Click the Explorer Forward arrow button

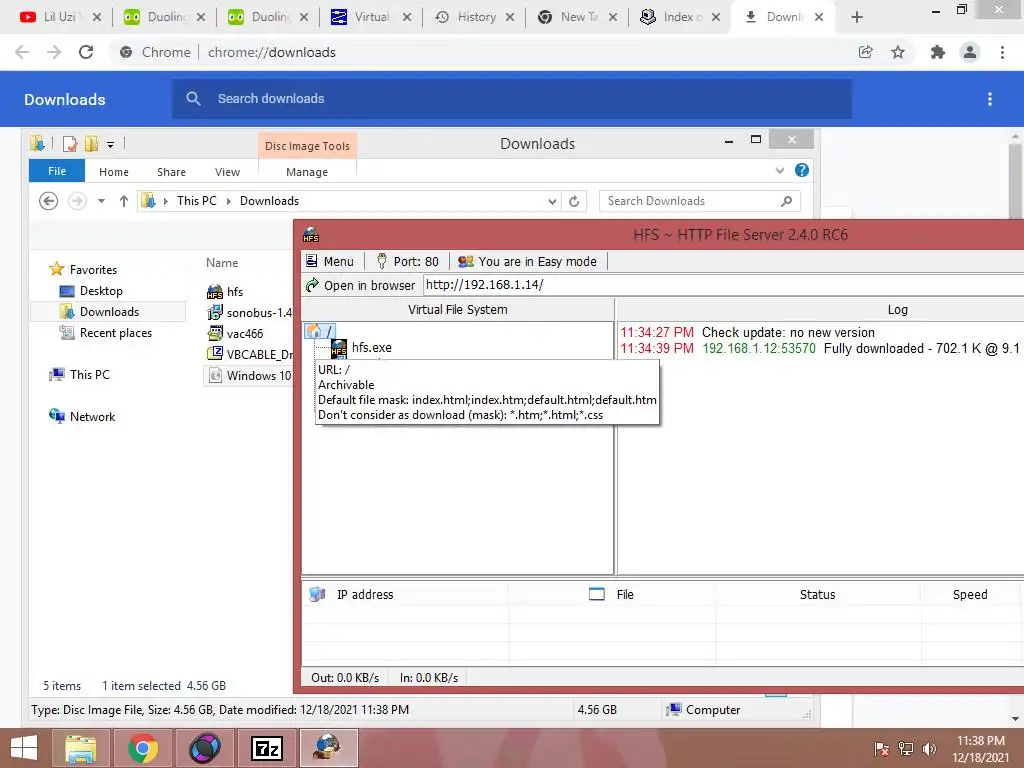pyautogui.click(x=77, y=200)
